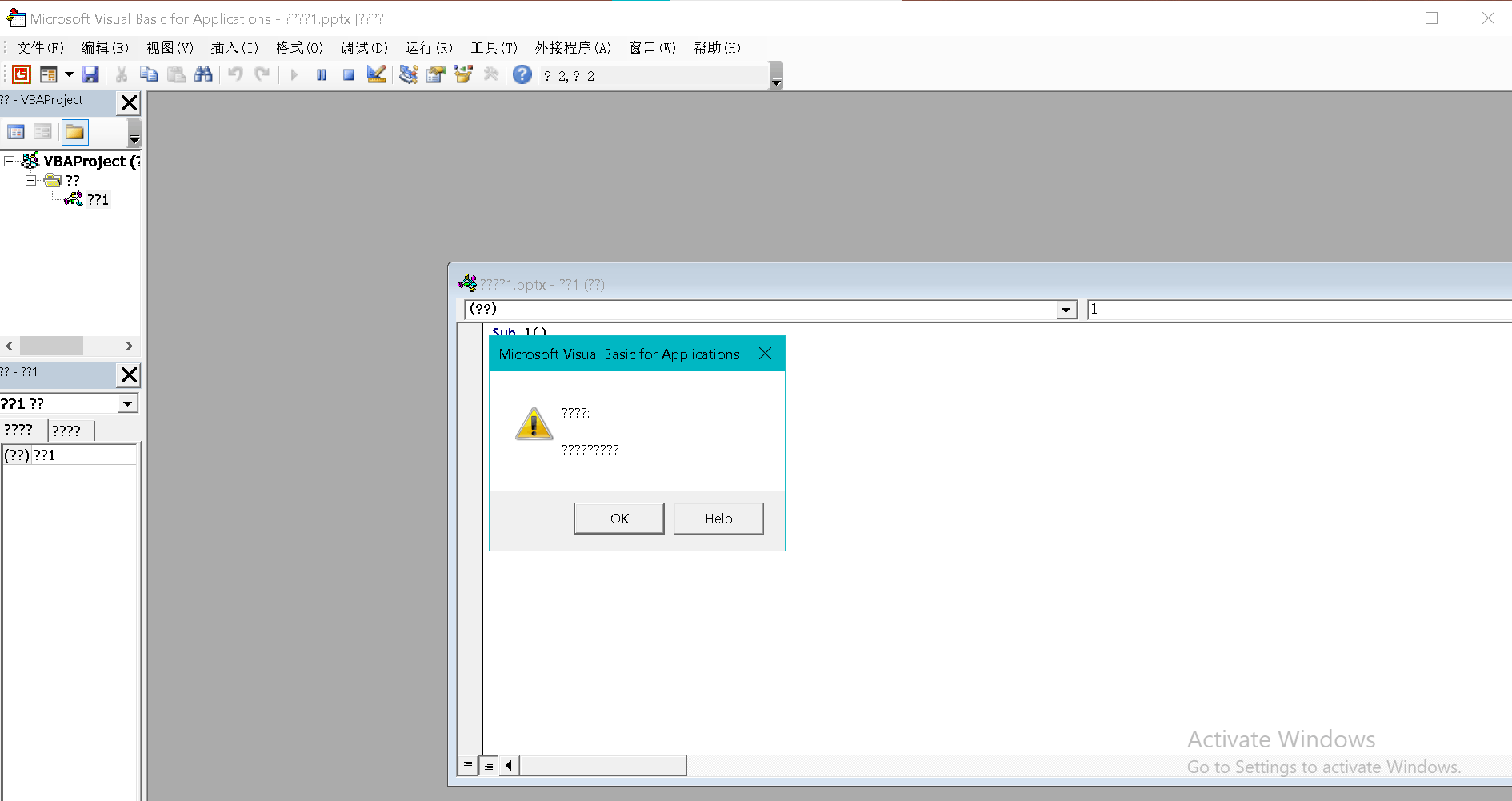Click the Redo arrow icon
The width and height of the screenshot is (1512, 801).
click(x=262, y=74)
